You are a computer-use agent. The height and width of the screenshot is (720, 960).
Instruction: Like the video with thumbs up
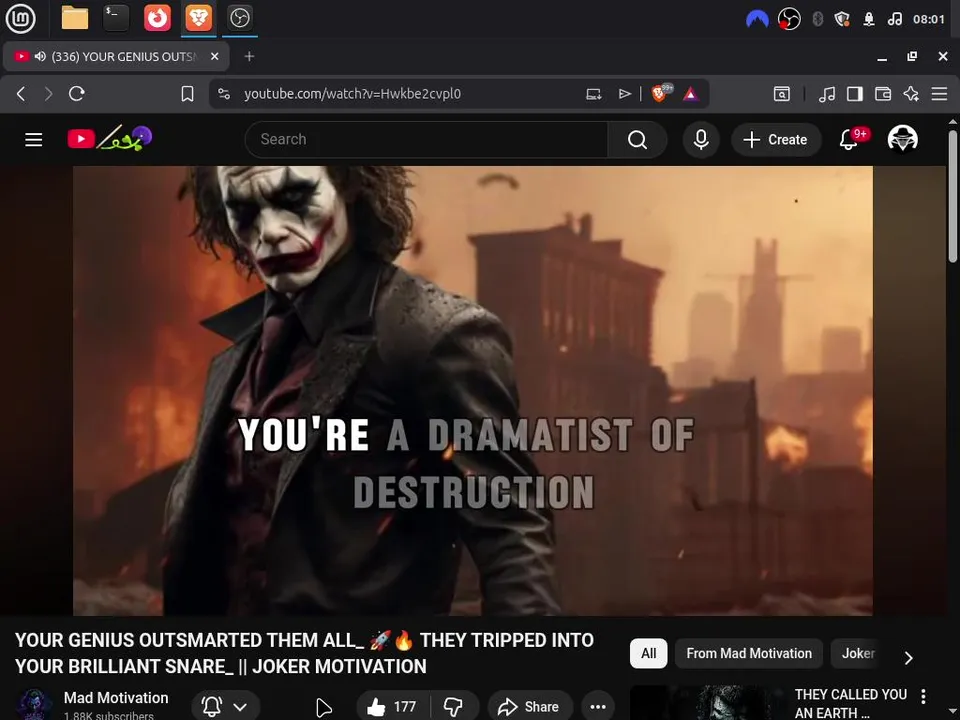(x=392, y=707)
